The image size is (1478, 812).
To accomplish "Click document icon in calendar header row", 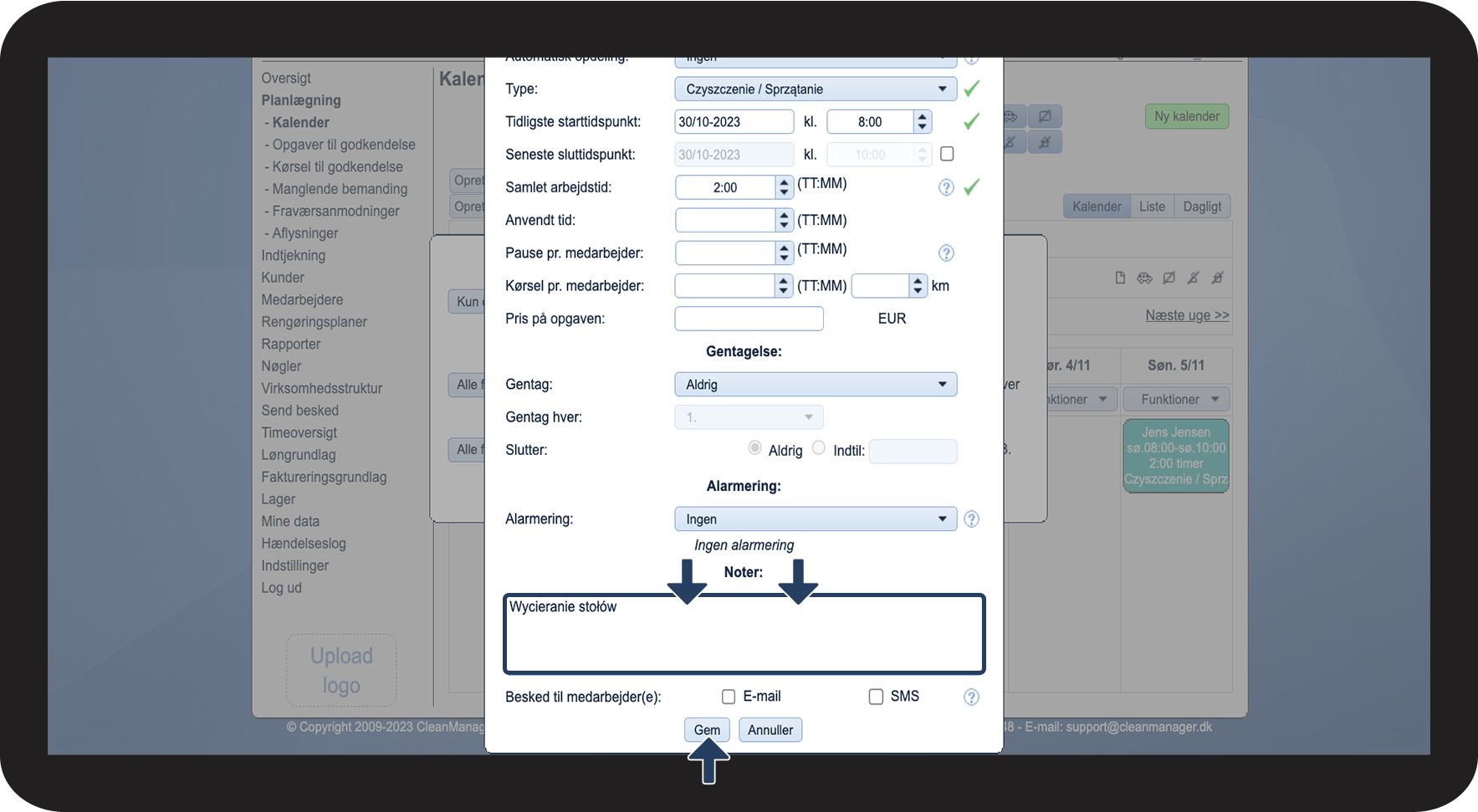I will click(1120, 278).
